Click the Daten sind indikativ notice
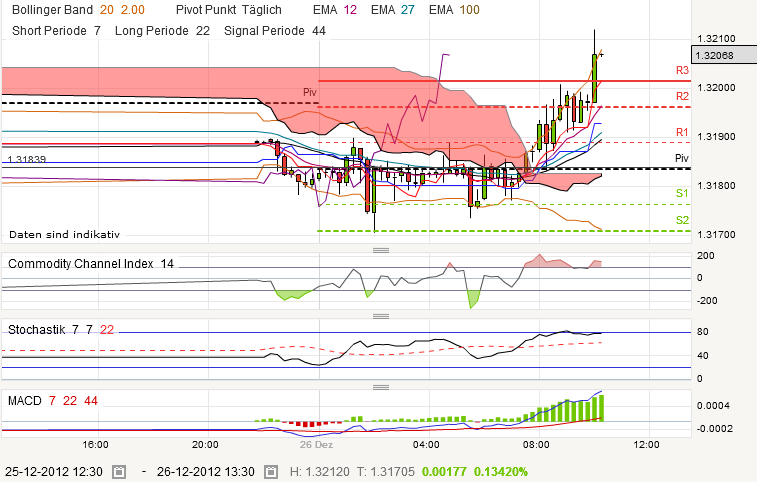The image size is (757, 482). coord(64,235)
